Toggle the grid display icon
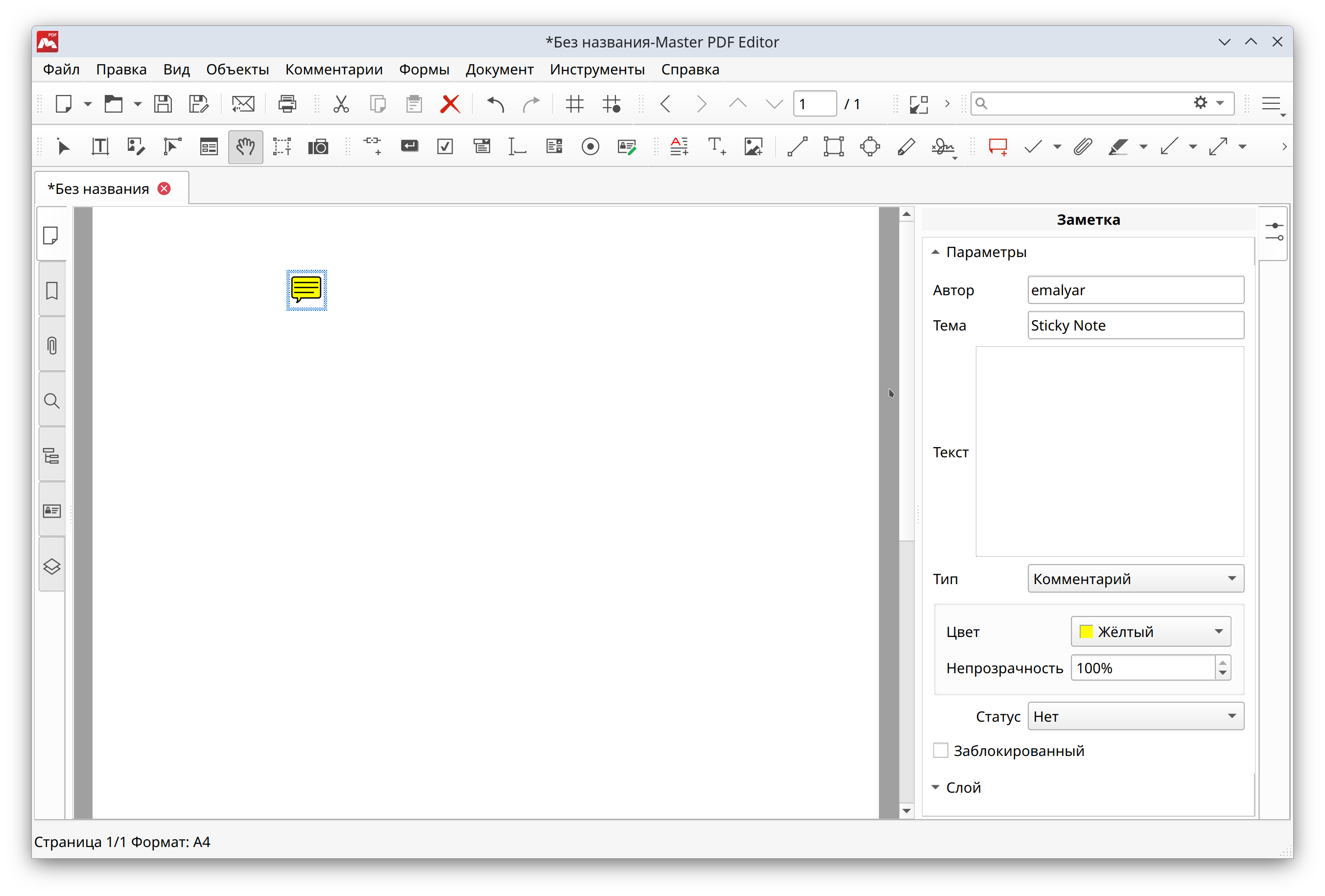The width and height of the screenshot is (1325, 896). (x=575, y=104)
